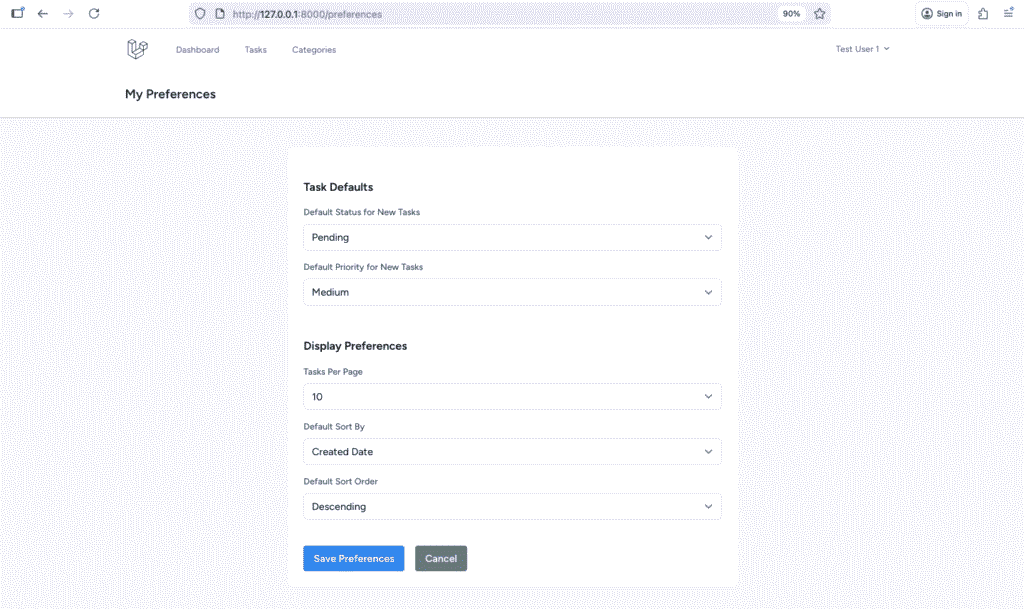The height and width of the screenshot is (609, 1024).
Task: Expand the Test User 1 menu
Action: (x=862, y=49)
